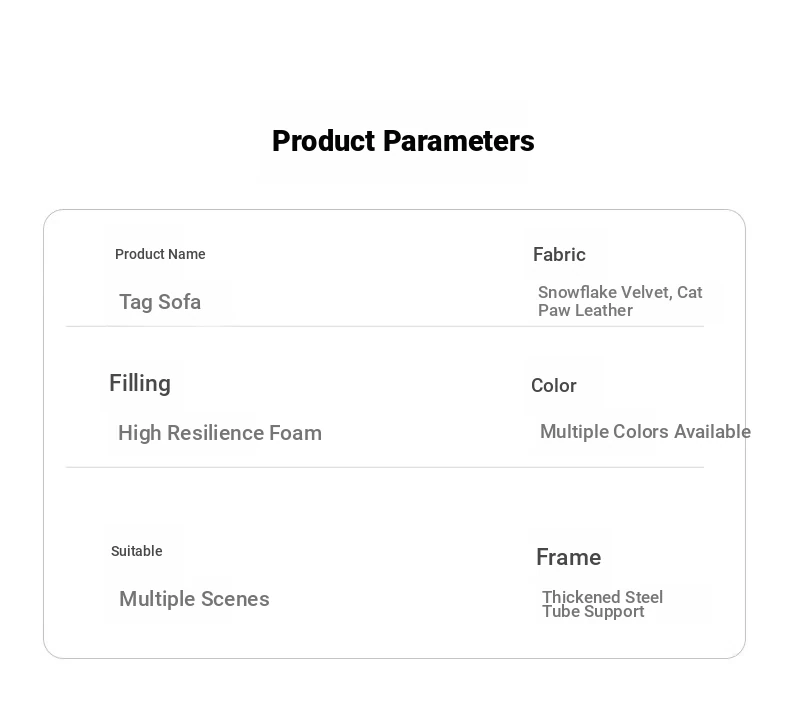
Task: Click the word Available in color value
Action: [712, 432]
